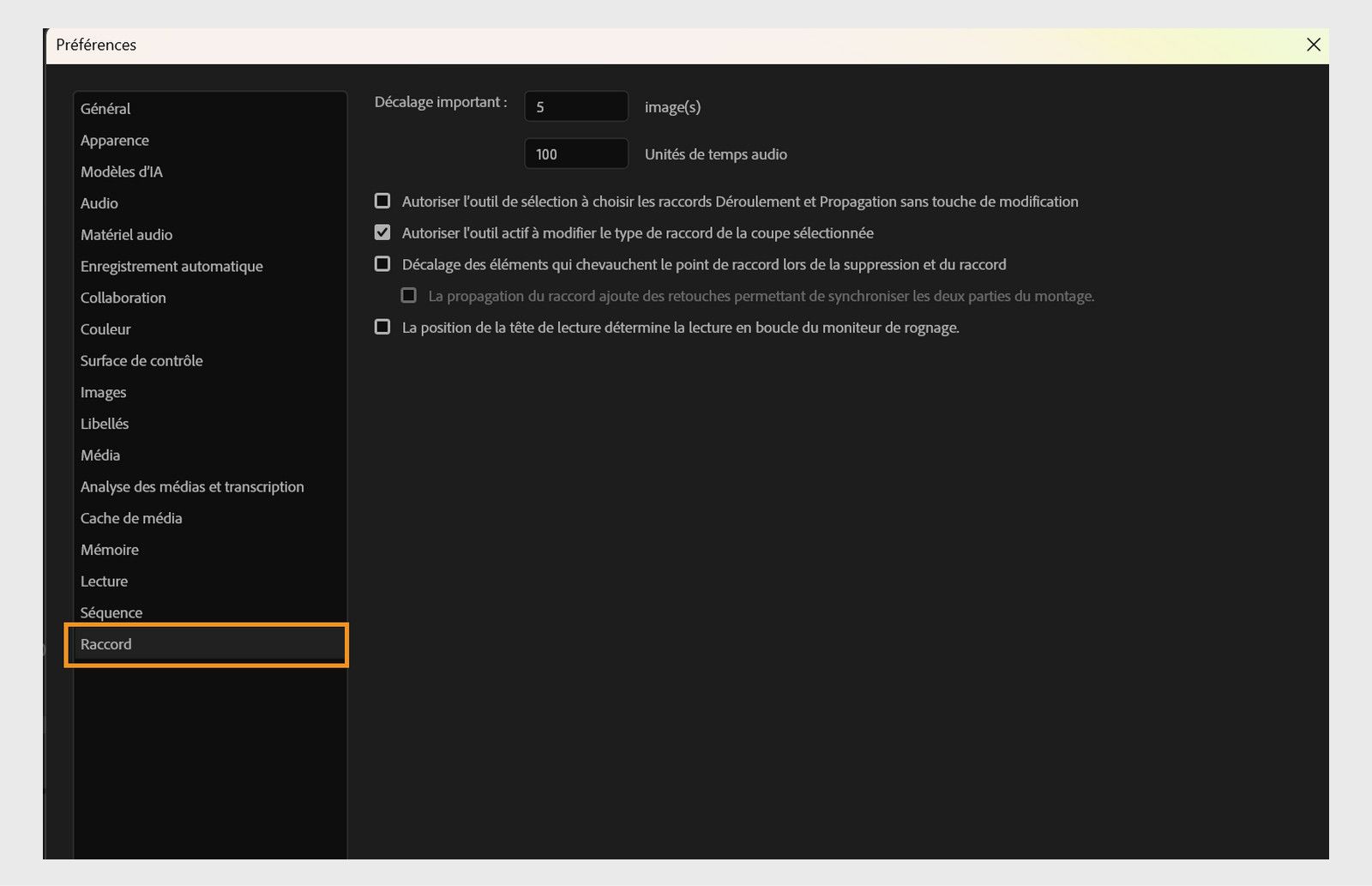Switch to the Séquence settings tab
This screenshot has height=886, width=1372.
click(x=111, y=612)
